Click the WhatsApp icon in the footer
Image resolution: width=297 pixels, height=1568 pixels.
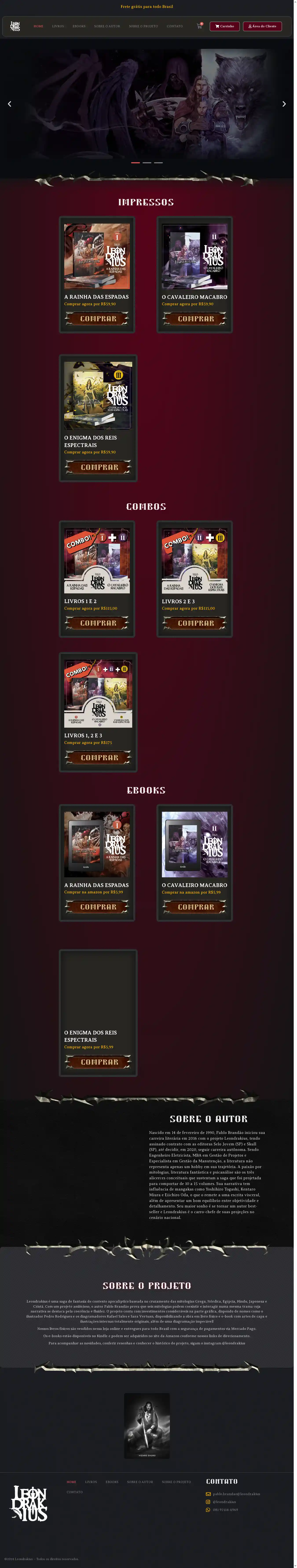(x=208, y=1510)
